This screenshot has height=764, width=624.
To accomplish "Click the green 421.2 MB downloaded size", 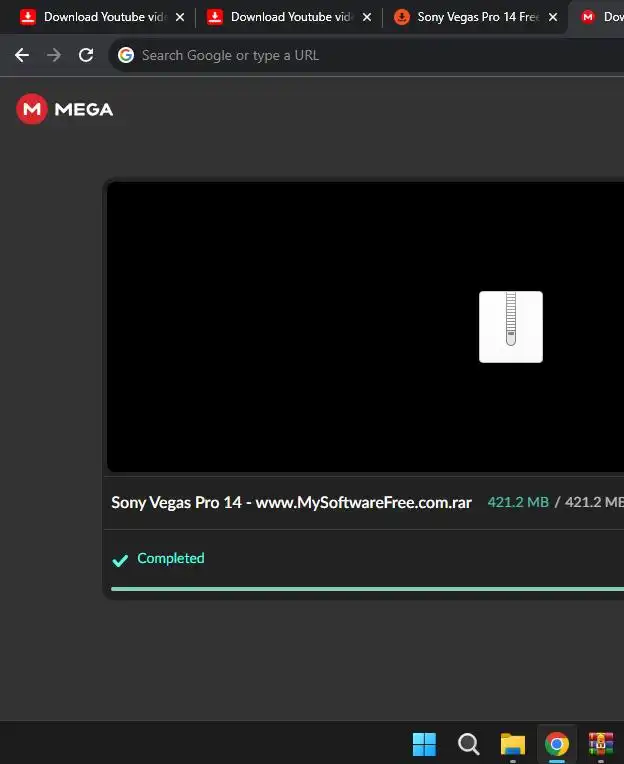I will (x=518, y=502).
